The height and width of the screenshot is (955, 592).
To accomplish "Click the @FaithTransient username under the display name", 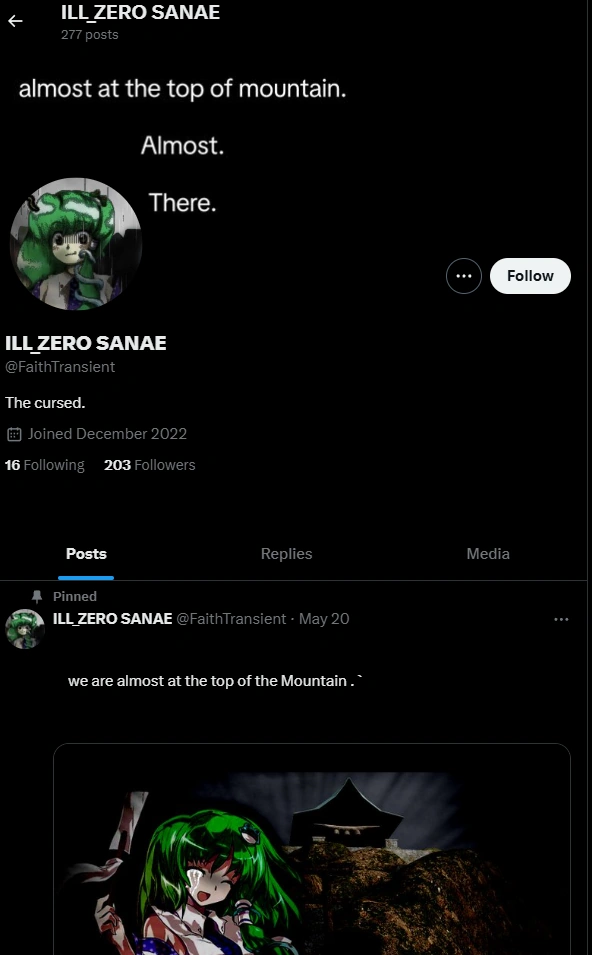I will pos(60,366).
